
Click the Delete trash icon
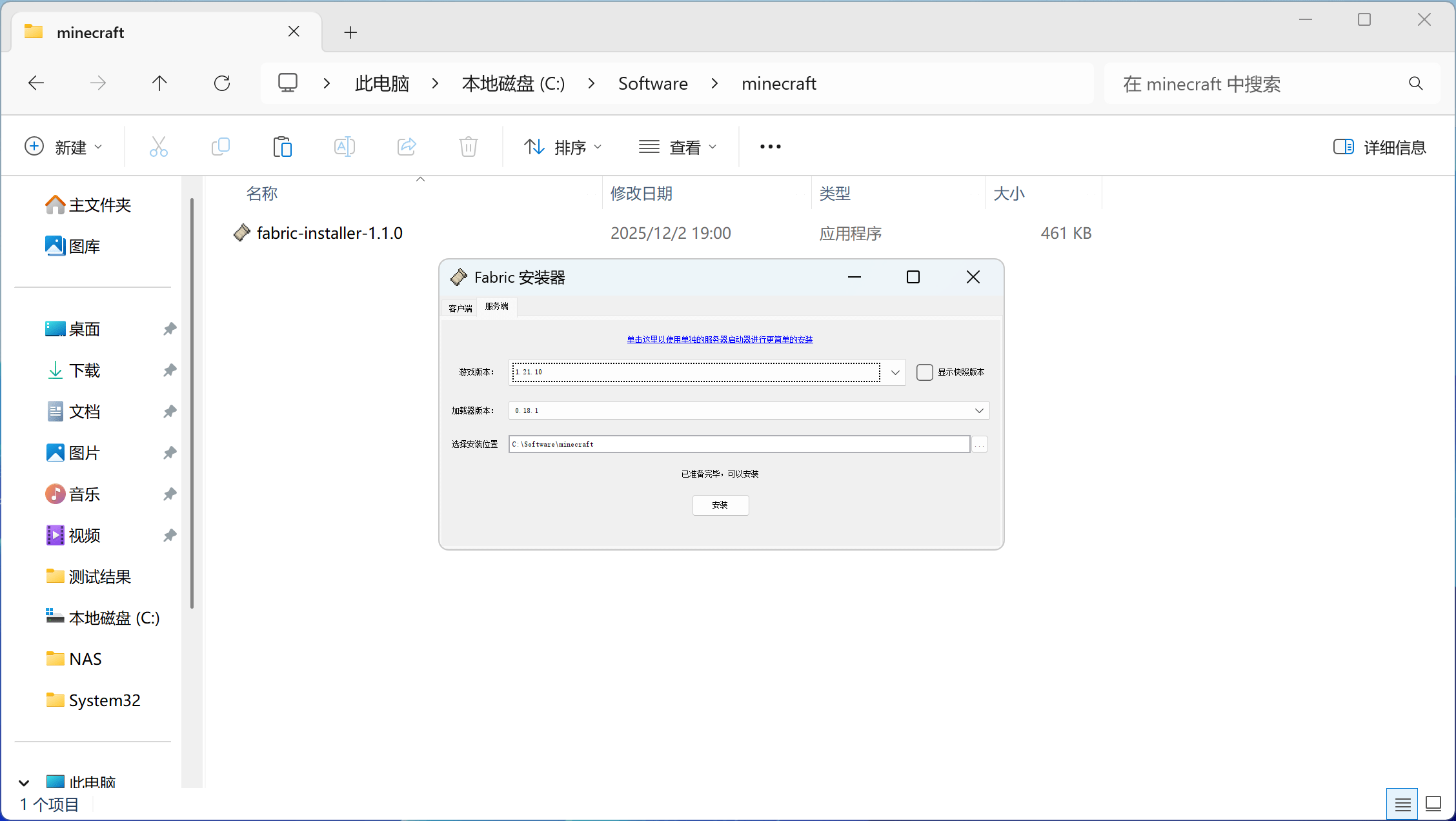[468, 147]
